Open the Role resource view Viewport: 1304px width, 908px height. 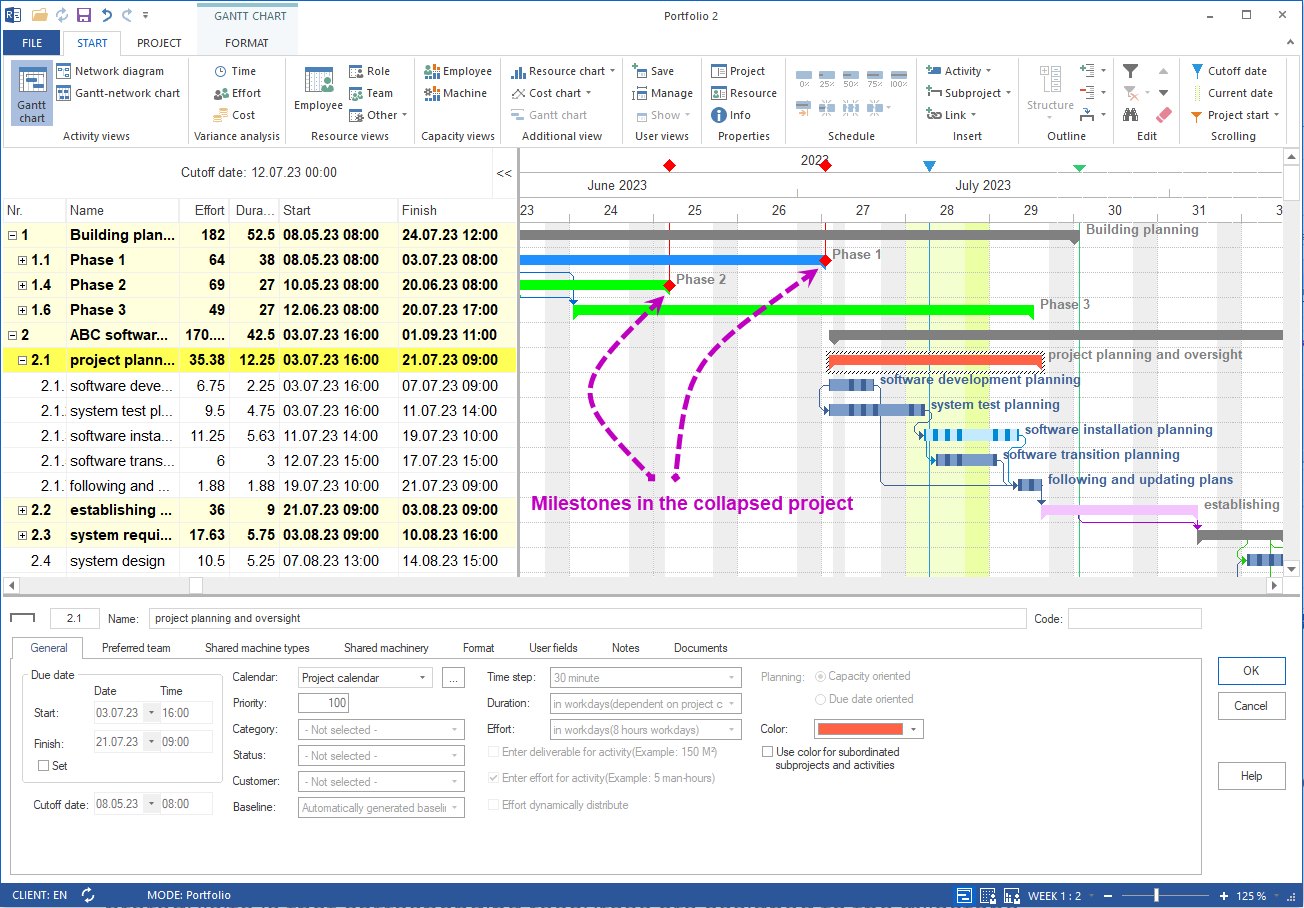(370, 71)
